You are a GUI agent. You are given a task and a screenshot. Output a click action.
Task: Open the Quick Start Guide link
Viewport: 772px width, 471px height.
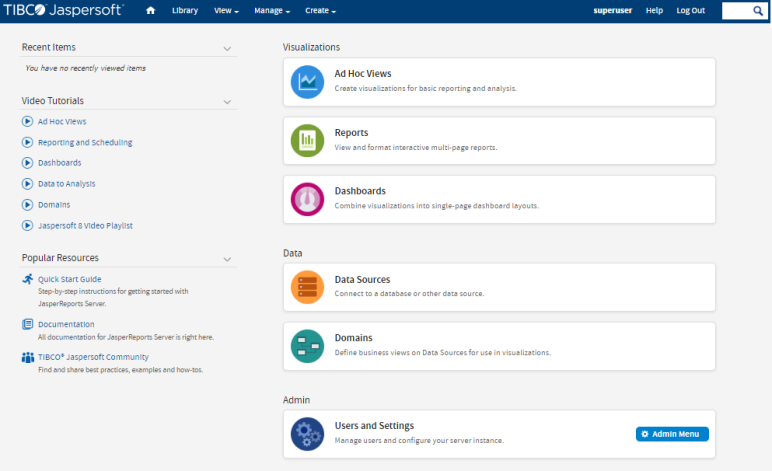click(x=69, y=279)
